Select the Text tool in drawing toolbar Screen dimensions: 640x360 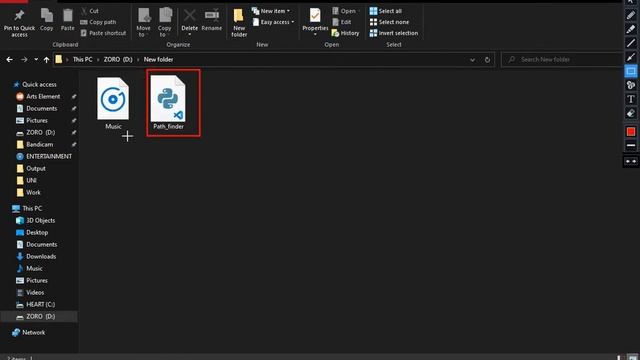(631, 99)
